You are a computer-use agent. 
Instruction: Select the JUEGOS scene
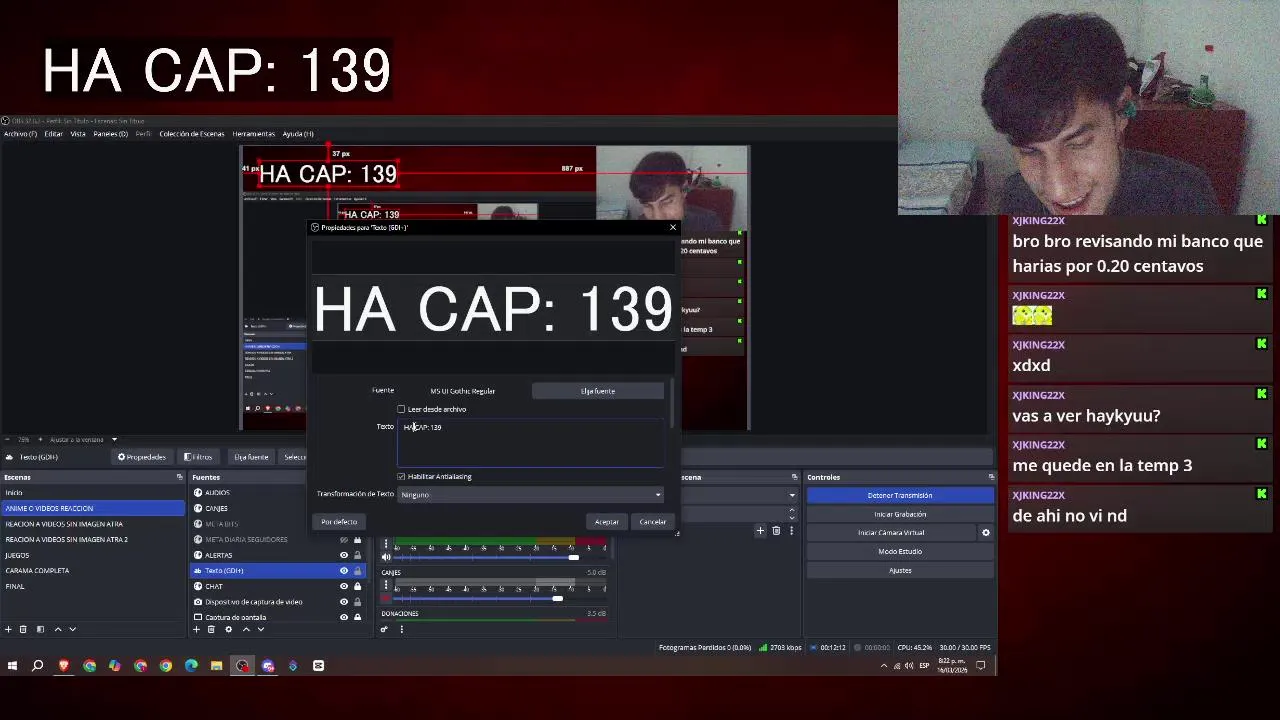point(92,555)
